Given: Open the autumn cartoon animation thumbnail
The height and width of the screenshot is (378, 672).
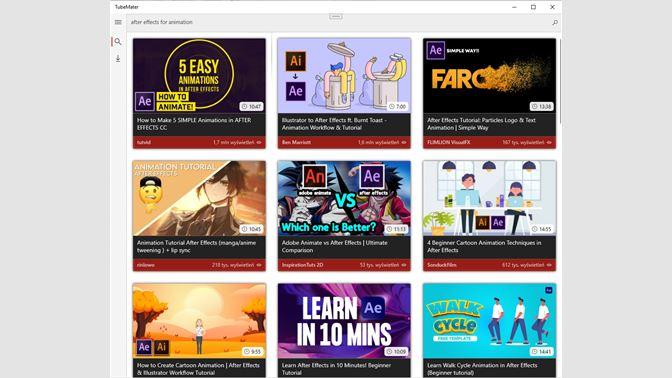Looking at the screenshot, I should click(x=199, y=321).
